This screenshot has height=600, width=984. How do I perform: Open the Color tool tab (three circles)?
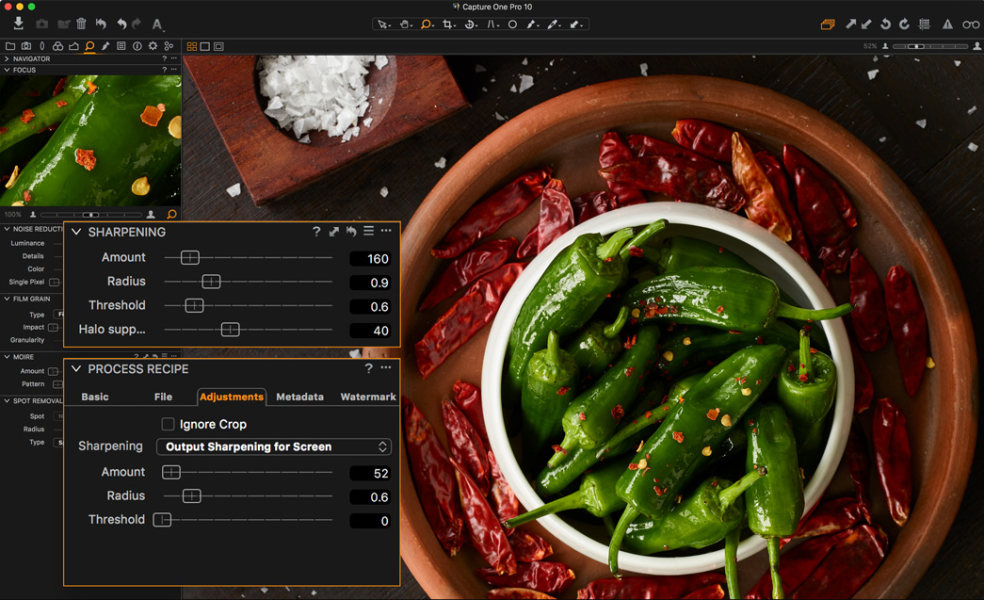58,46
